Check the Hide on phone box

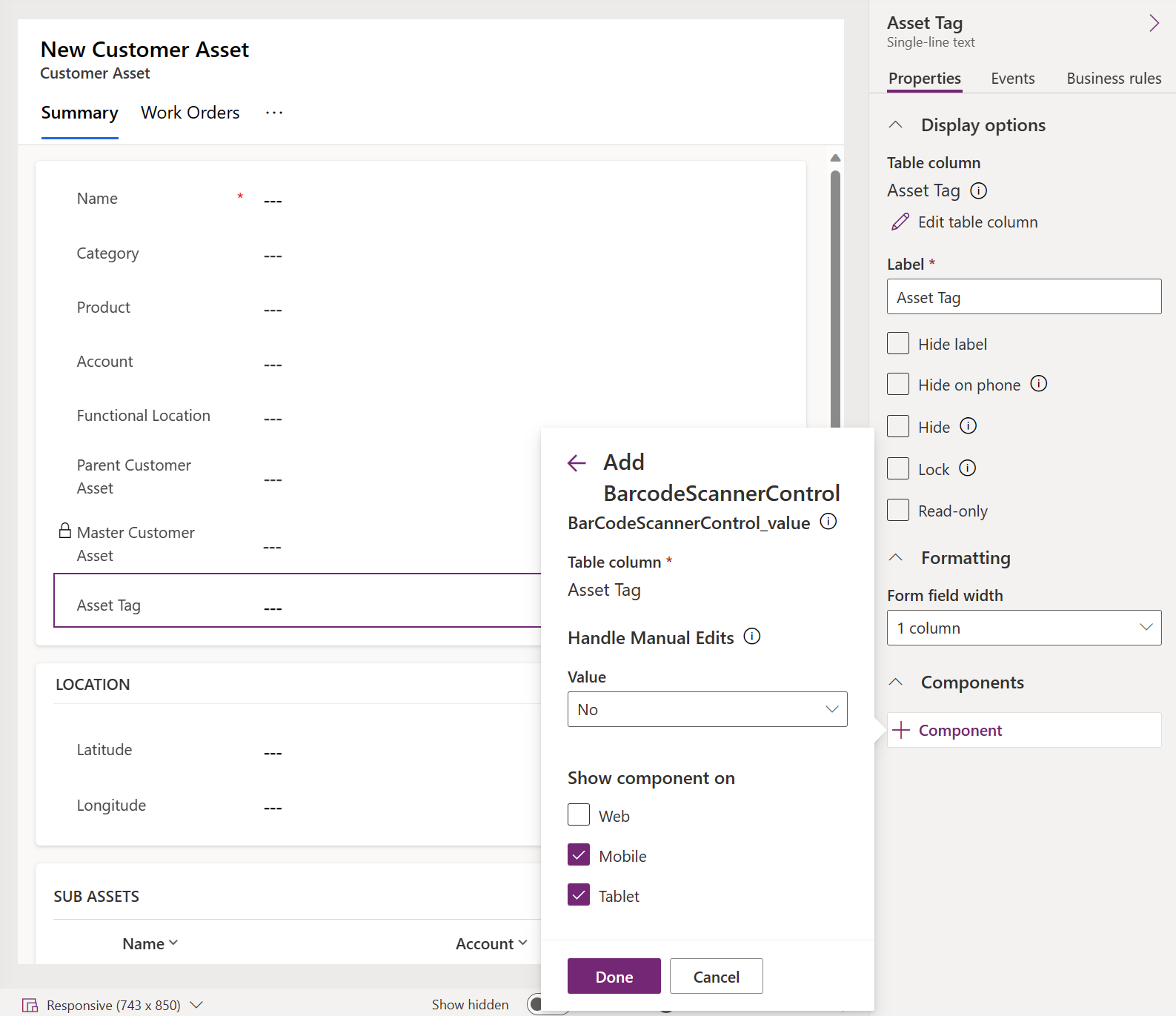pos(898,385)
